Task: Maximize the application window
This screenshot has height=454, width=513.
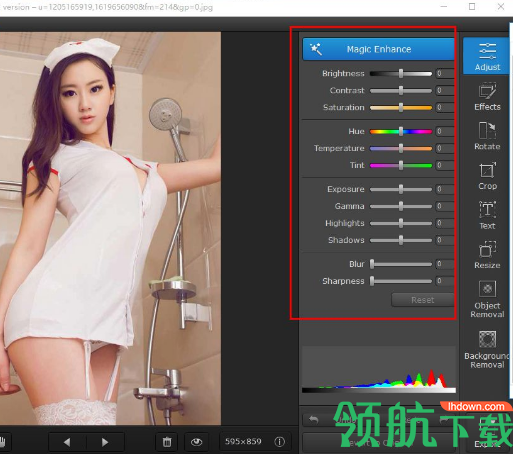Action: [x=472, y=6]
